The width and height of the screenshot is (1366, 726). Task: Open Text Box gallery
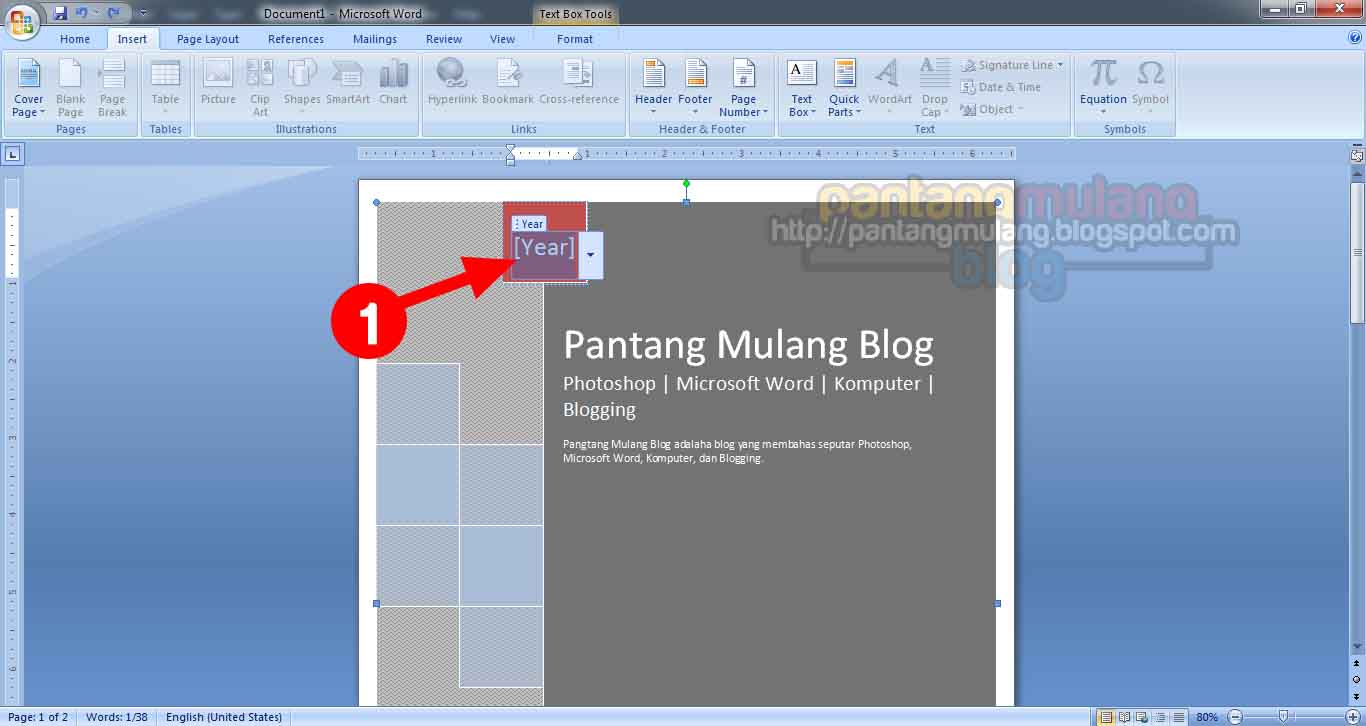pyautogui.click(x=801, y=88)
